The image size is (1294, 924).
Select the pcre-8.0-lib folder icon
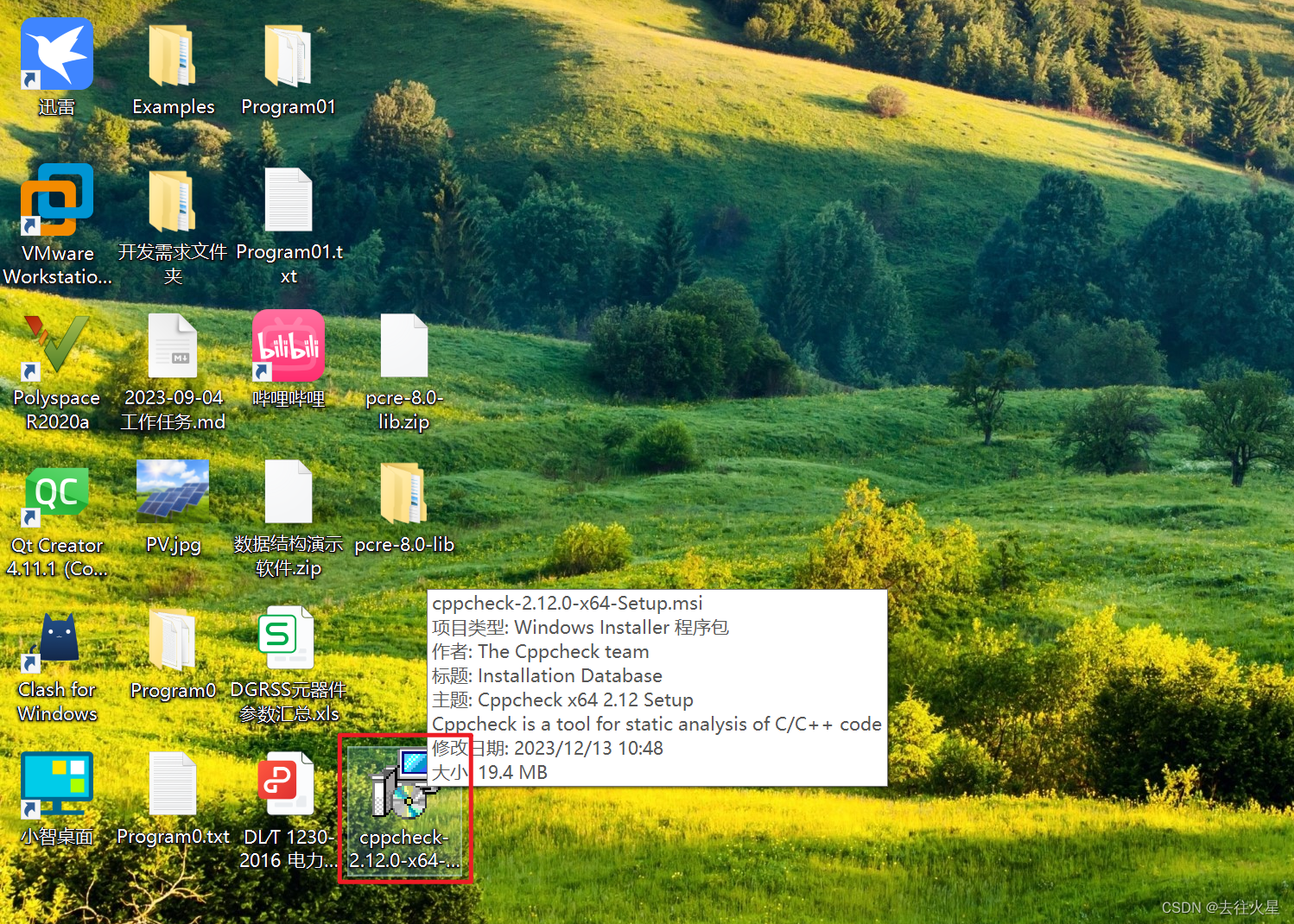click(x=403, y=492)
